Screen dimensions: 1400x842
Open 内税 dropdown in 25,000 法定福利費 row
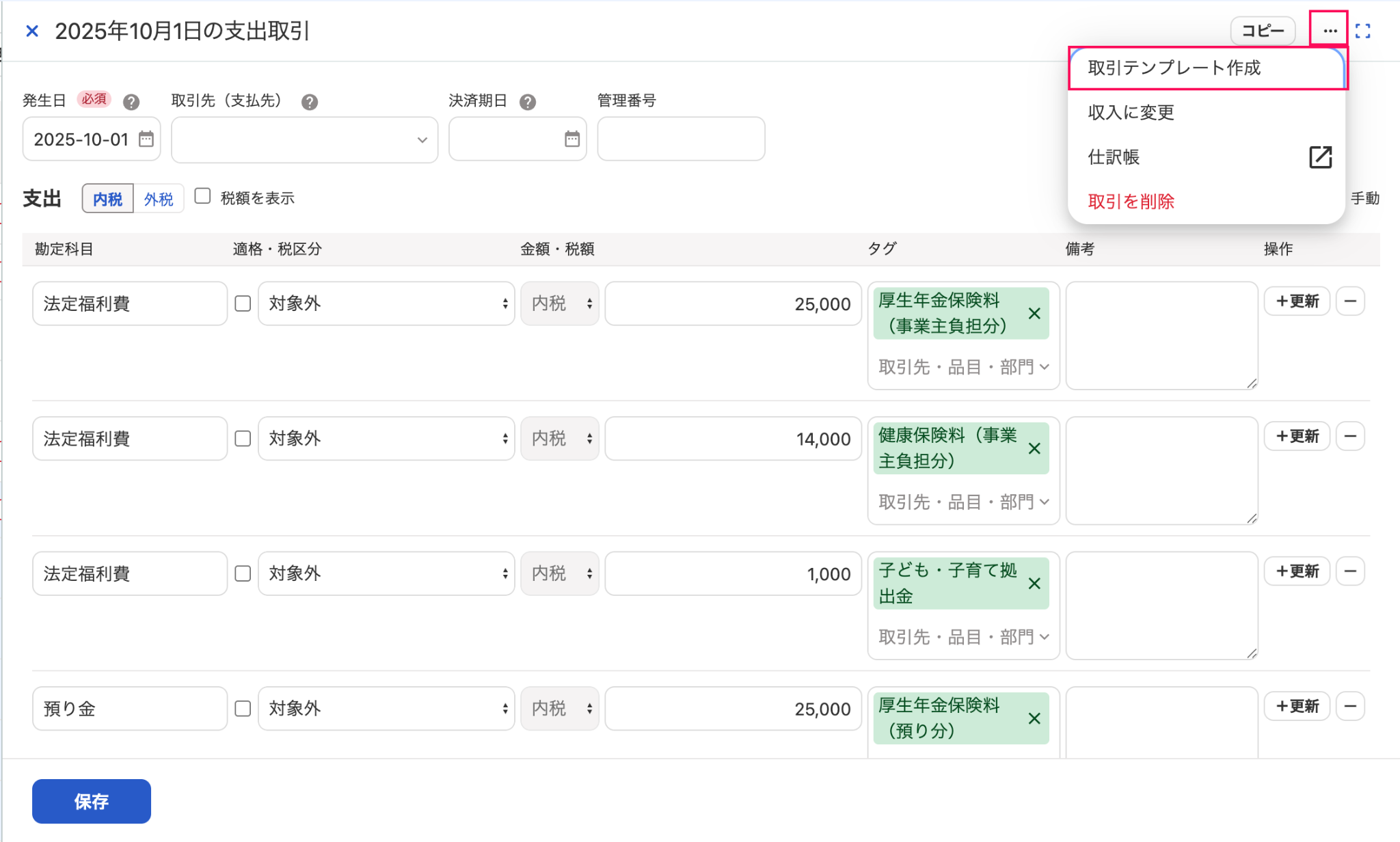pyautogui.click(x=560, y=303)
